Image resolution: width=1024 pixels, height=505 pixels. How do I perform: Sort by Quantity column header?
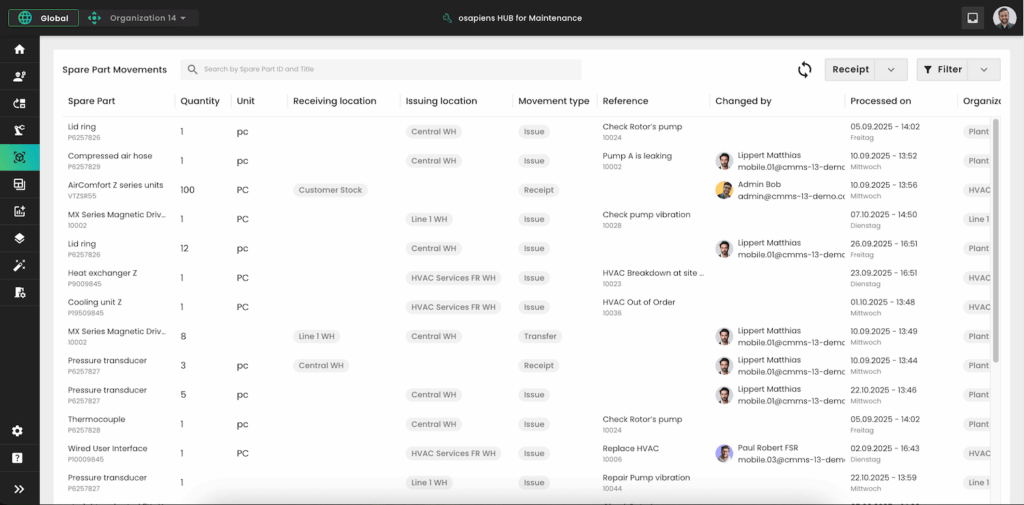click(x=200, y=101)
